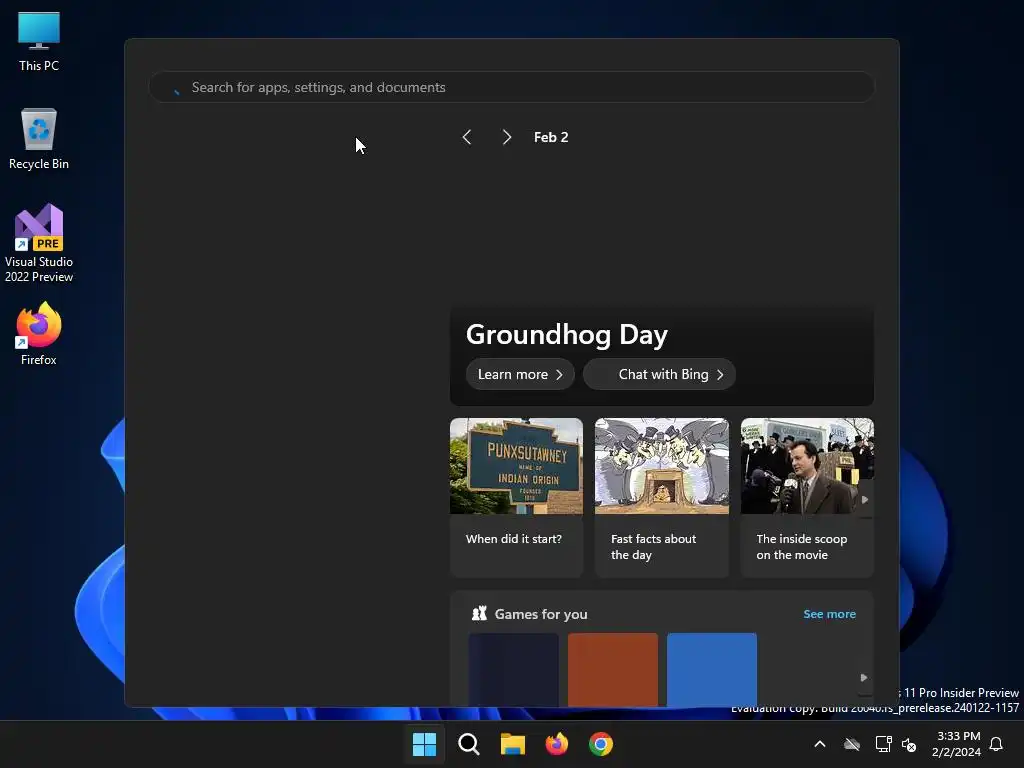Click the OneDrive cloud tray icon
This screenshot has height=768, width=1024.
coord(852,744)
